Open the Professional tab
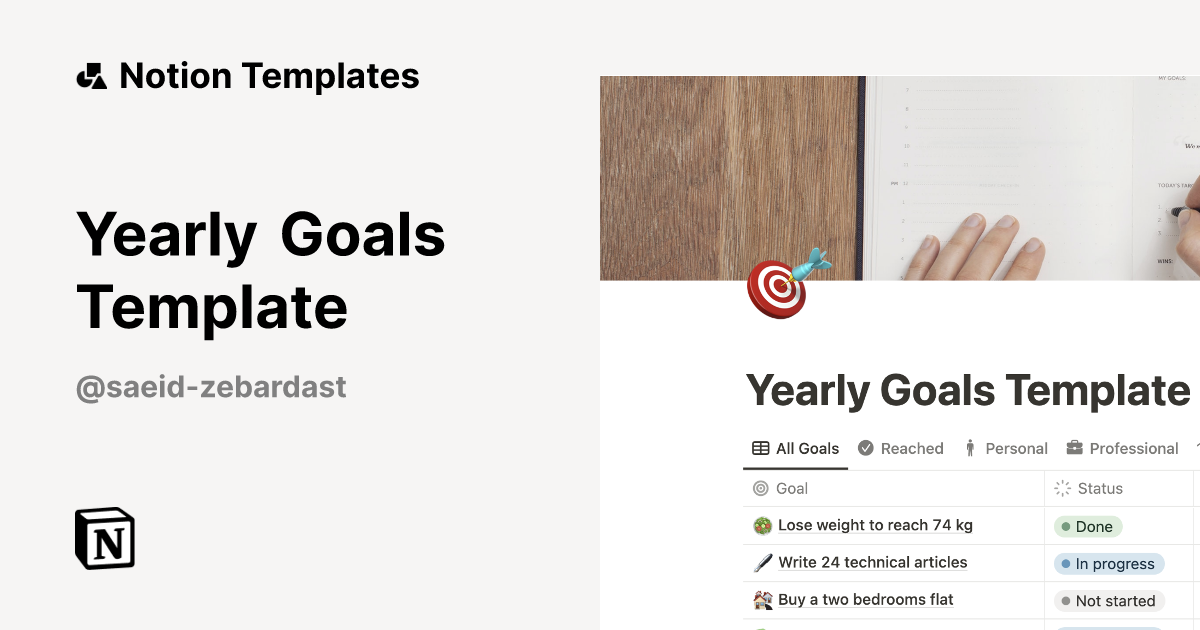The height and width of the screenshot is (630, 1200). (1122, 449)
